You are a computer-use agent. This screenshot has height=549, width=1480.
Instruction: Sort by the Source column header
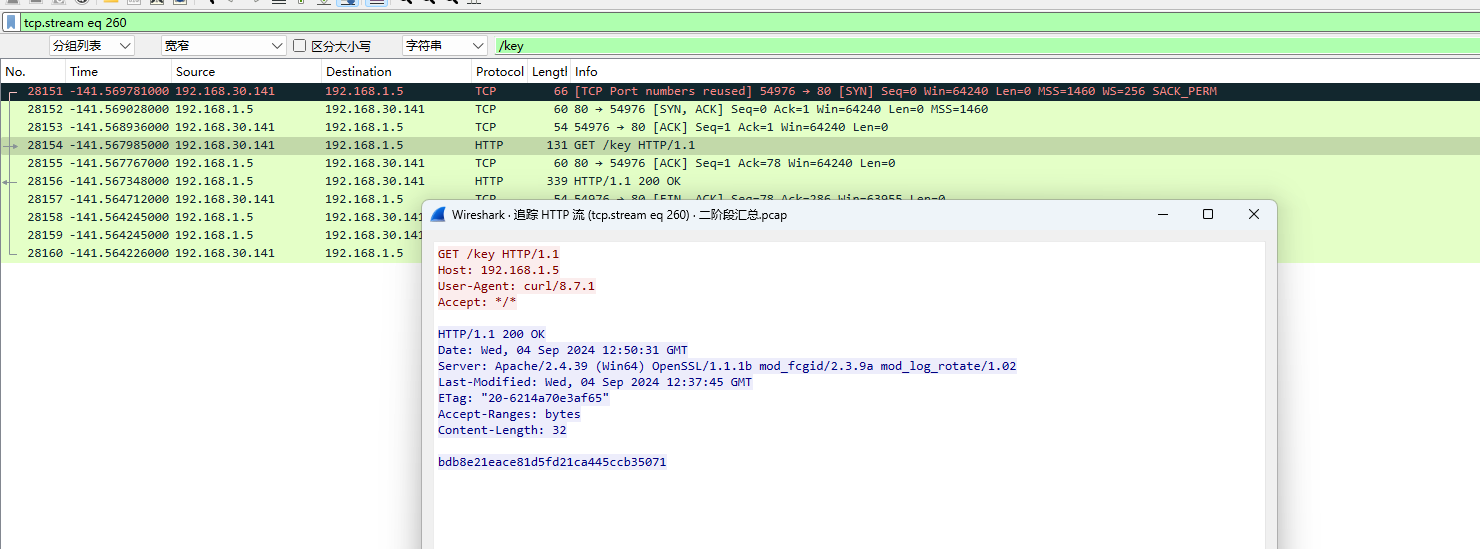(x=247, y=71)
